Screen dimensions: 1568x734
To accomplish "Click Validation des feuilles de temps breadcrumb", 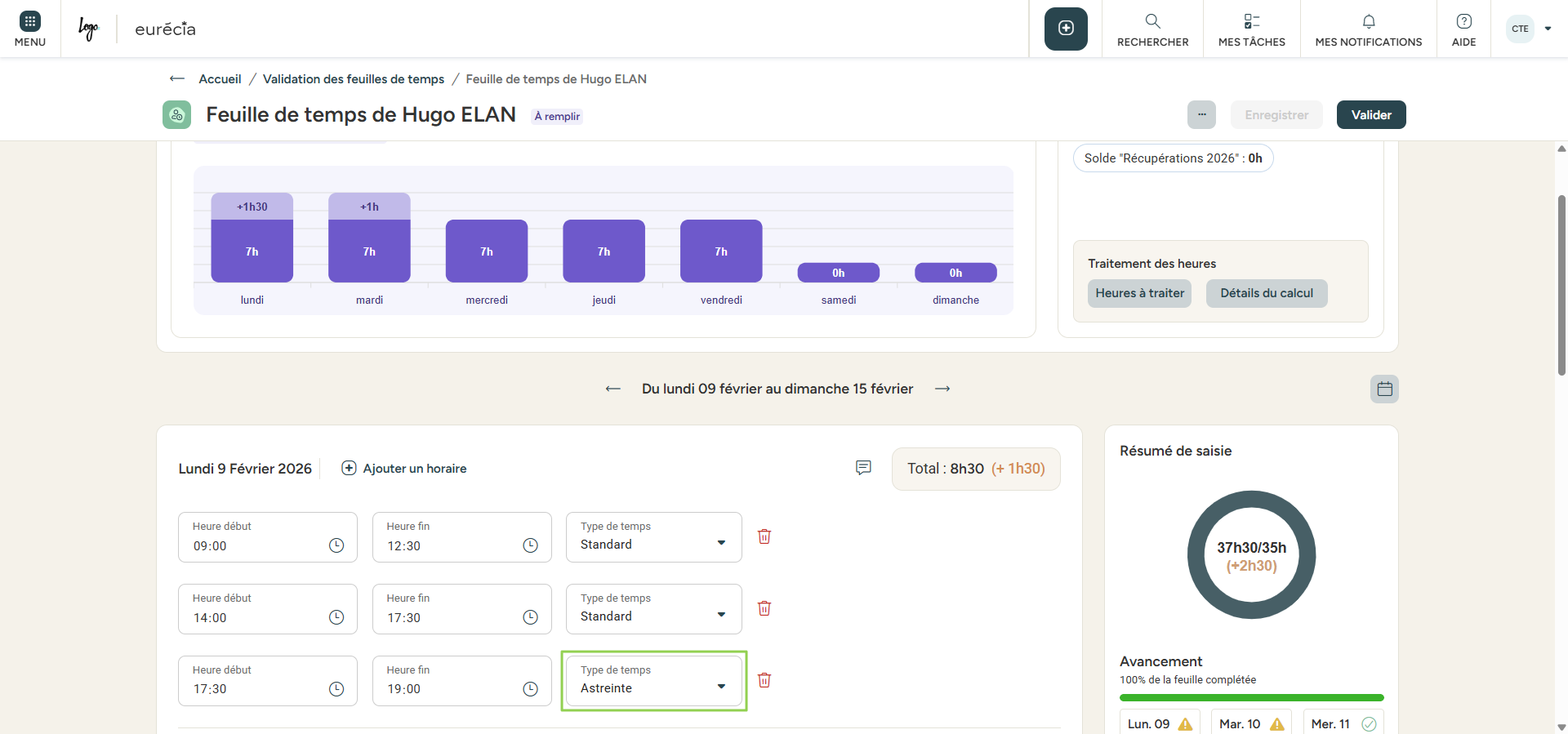I will (x=354, y=79).
